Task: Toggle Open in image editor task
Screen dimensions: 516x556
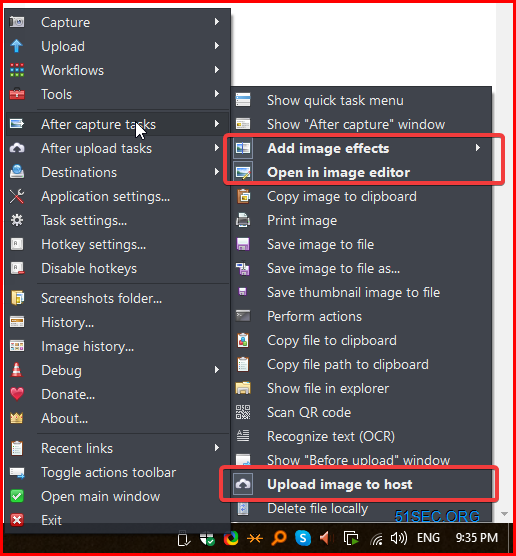Action: (x=360, y=172)
